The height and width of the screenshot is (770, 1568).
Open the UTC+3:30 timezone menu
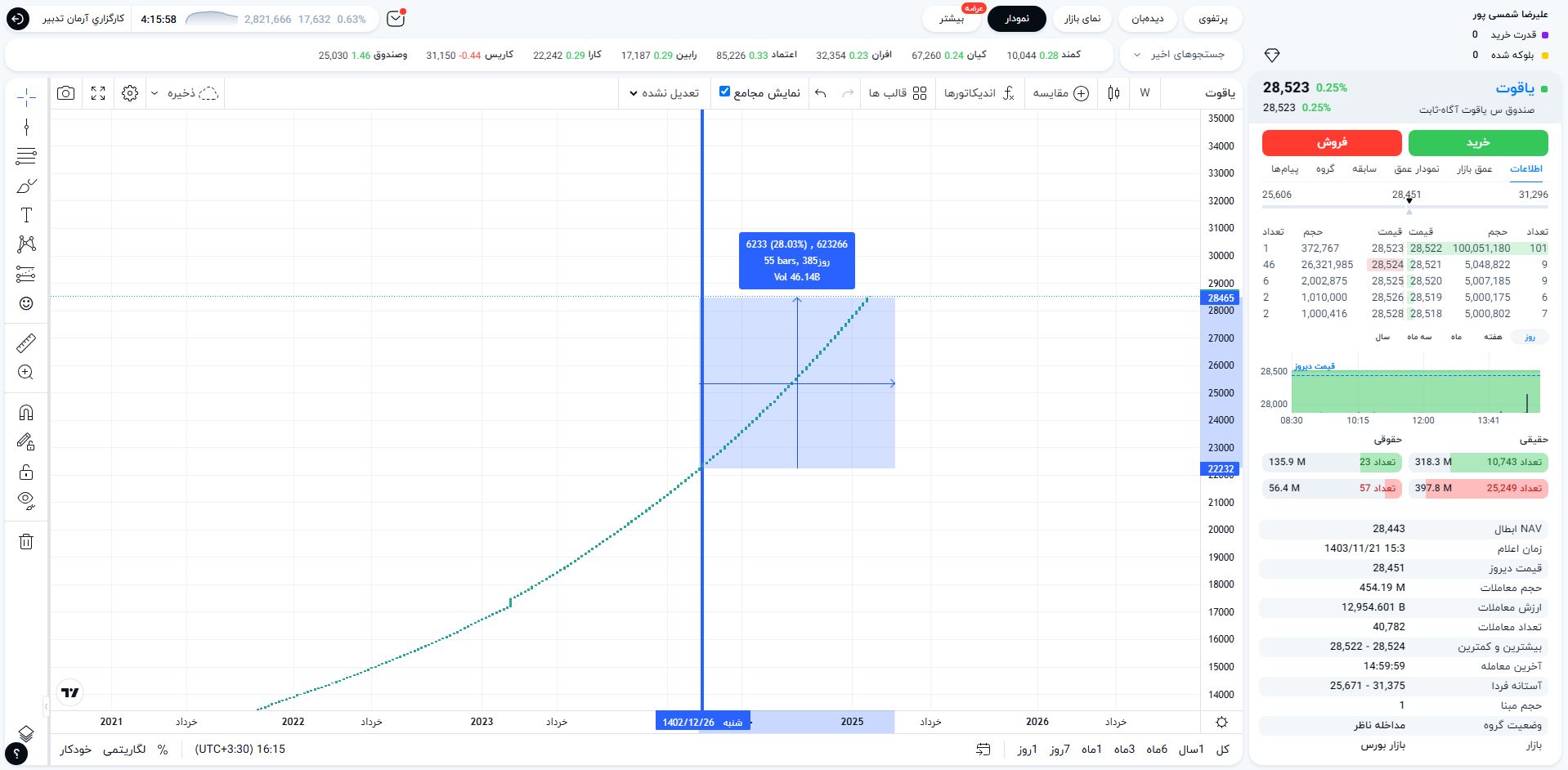[240, 749]
